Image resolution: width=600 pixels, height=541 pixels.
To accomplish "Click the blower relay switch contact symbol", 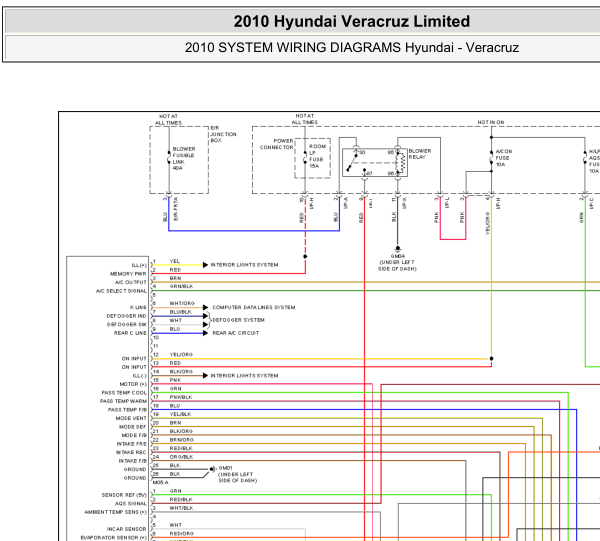I will coord(352,162).
